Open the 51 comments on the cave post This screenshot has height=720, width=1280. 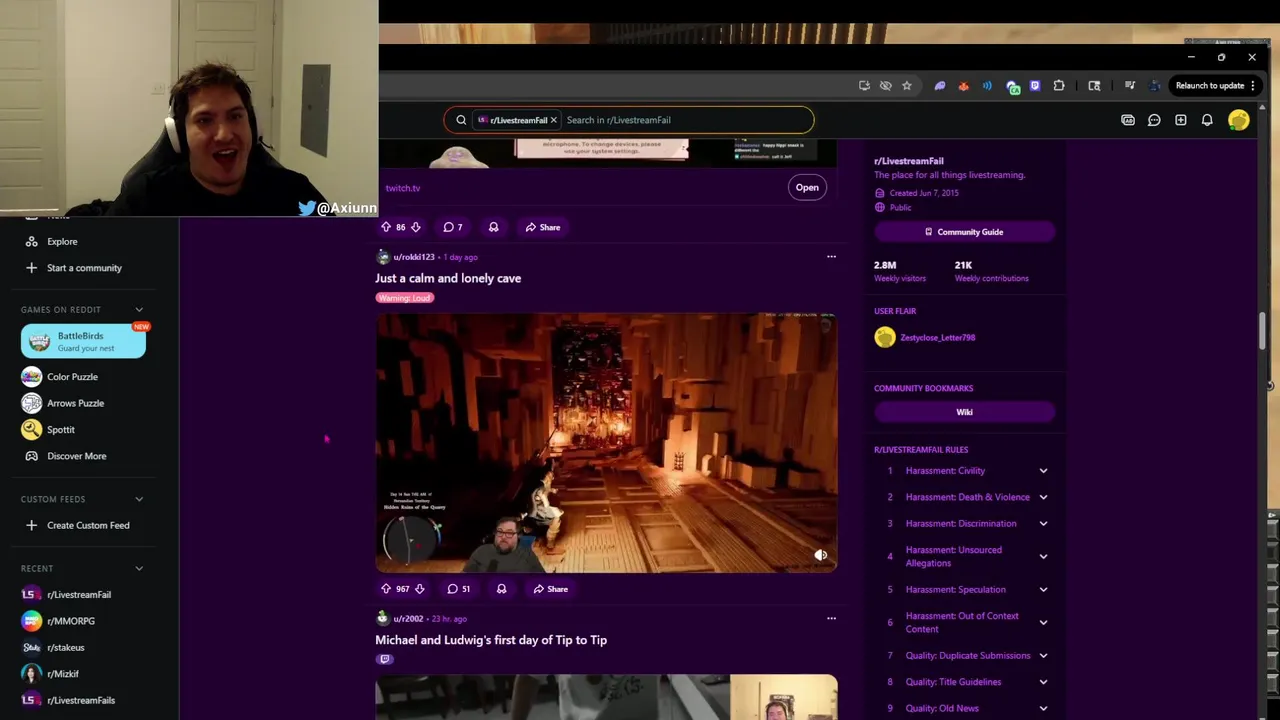point(459,589)
